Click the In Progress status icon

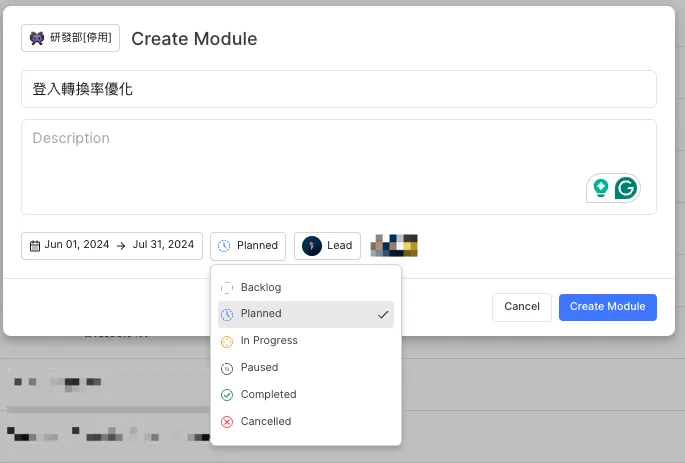[x=226, y=341]
